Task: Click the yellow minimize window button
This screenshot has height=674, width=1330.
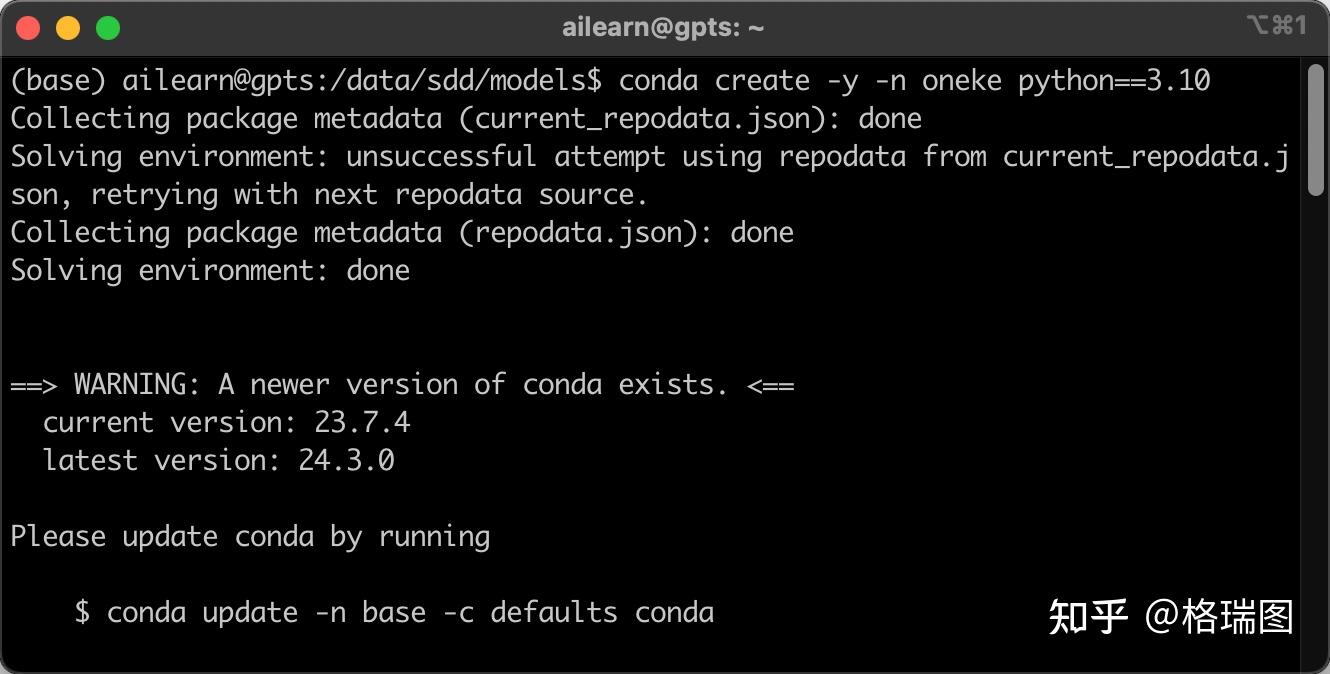Action: (68, 28)
